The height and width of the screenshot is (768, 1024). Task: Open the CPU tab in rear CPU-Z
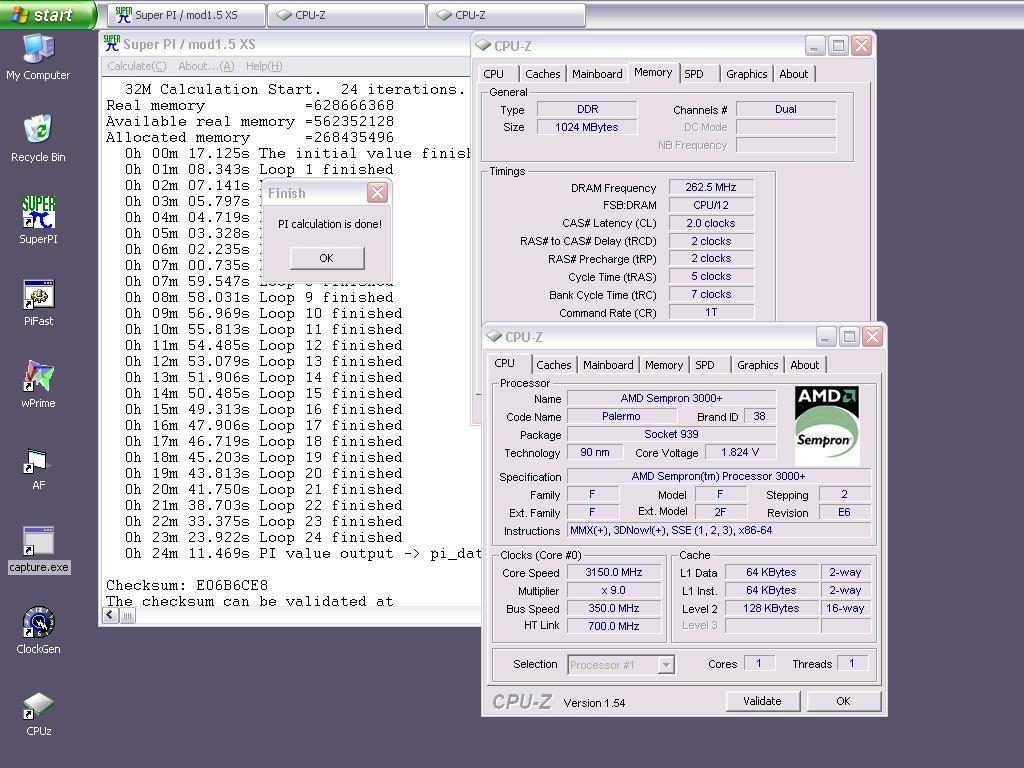click(x=493, y=74)
